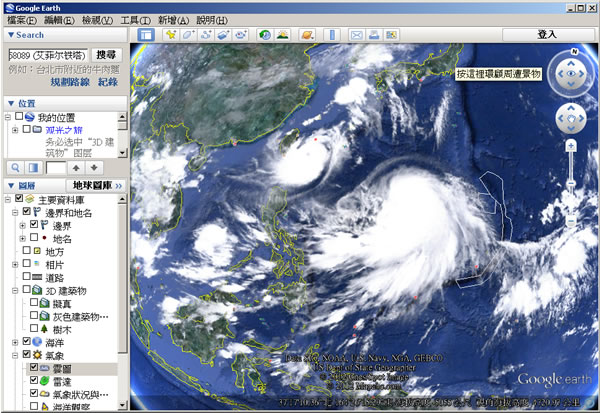The image size is (600, 413).
Task: Uncheck the 雲圖 clouds layer
Action: (x=34, y=367)
